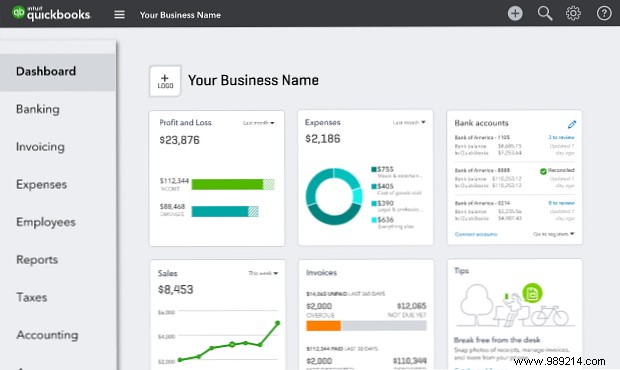Click the last point on Sales line chart
Screen dimensions: 620x370
pyautogui.click(x=278, y=323)
